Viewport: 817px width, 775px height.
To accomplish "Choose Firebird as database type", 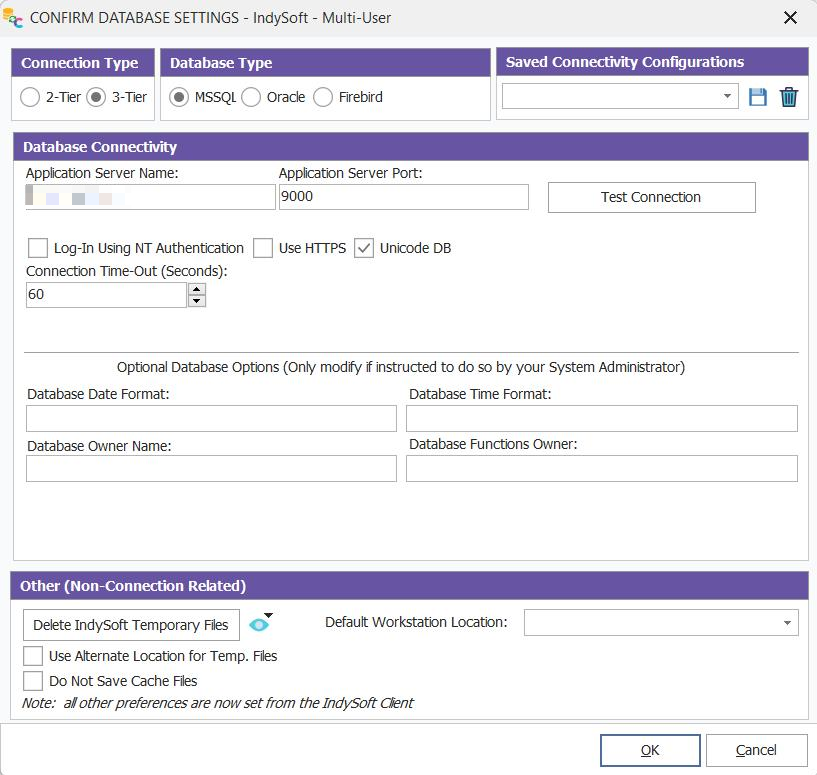I will [323, 97].
